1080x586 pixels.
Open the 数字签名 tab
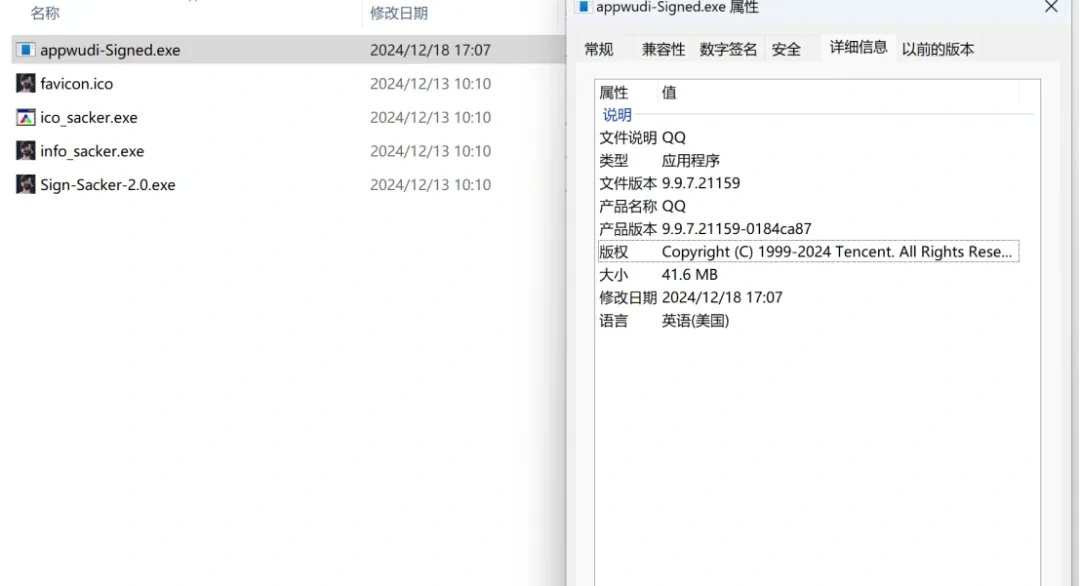[728, 49]
